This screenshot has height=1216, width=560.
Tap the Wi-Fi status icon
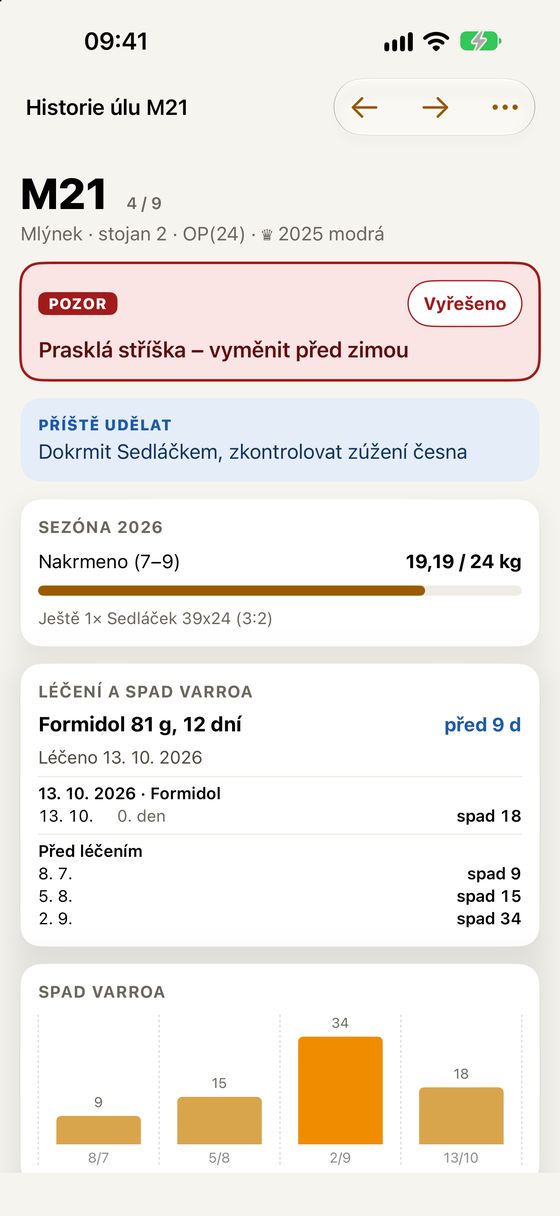436,42
